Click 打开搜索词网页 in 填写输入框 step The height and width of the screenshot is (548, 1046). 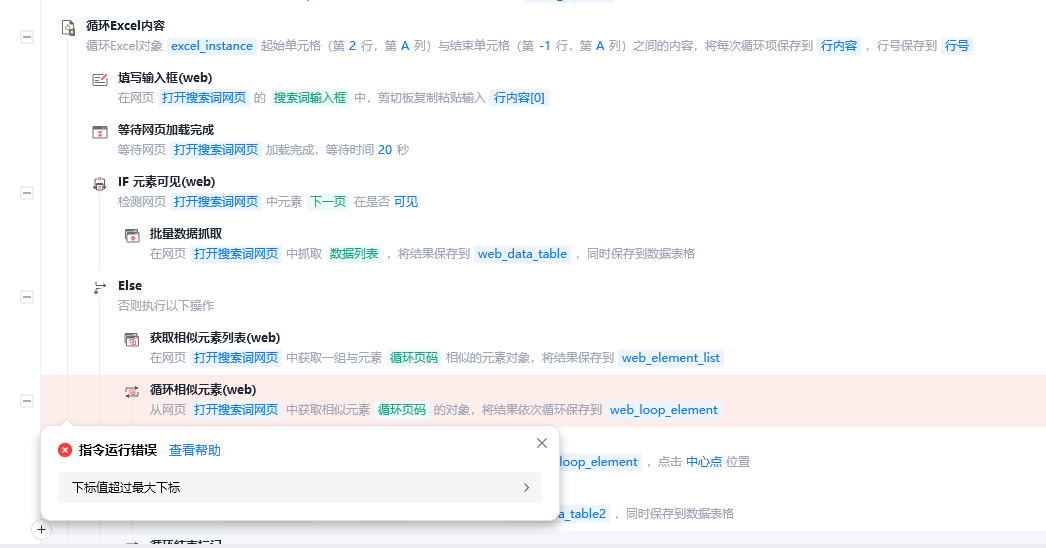tap(203, 97)
